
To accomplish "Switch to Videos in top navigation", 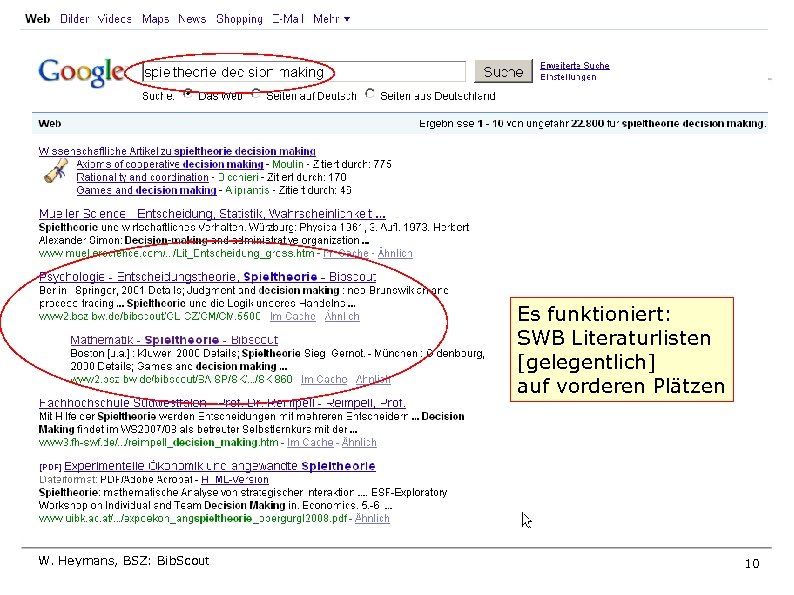I will coord(115,19).
